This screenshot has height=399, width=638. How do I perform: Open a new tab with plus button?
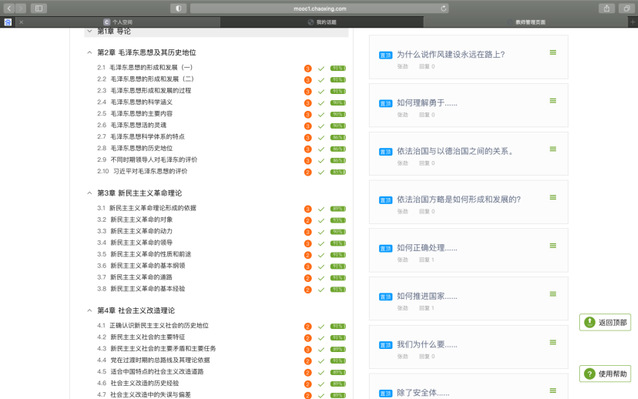633,22
